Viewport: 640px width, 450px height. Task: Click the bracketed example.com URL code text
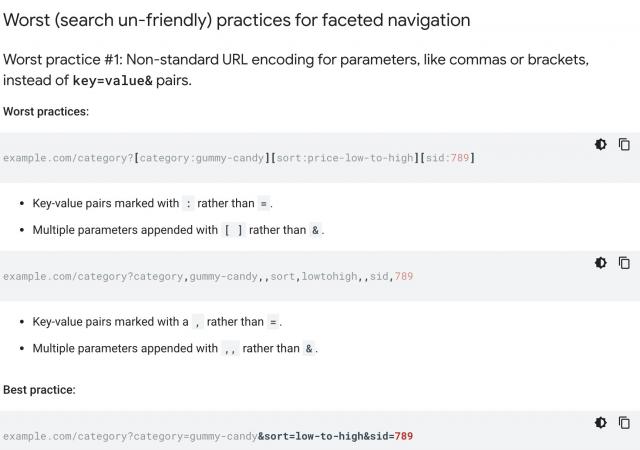coord(239,158)
